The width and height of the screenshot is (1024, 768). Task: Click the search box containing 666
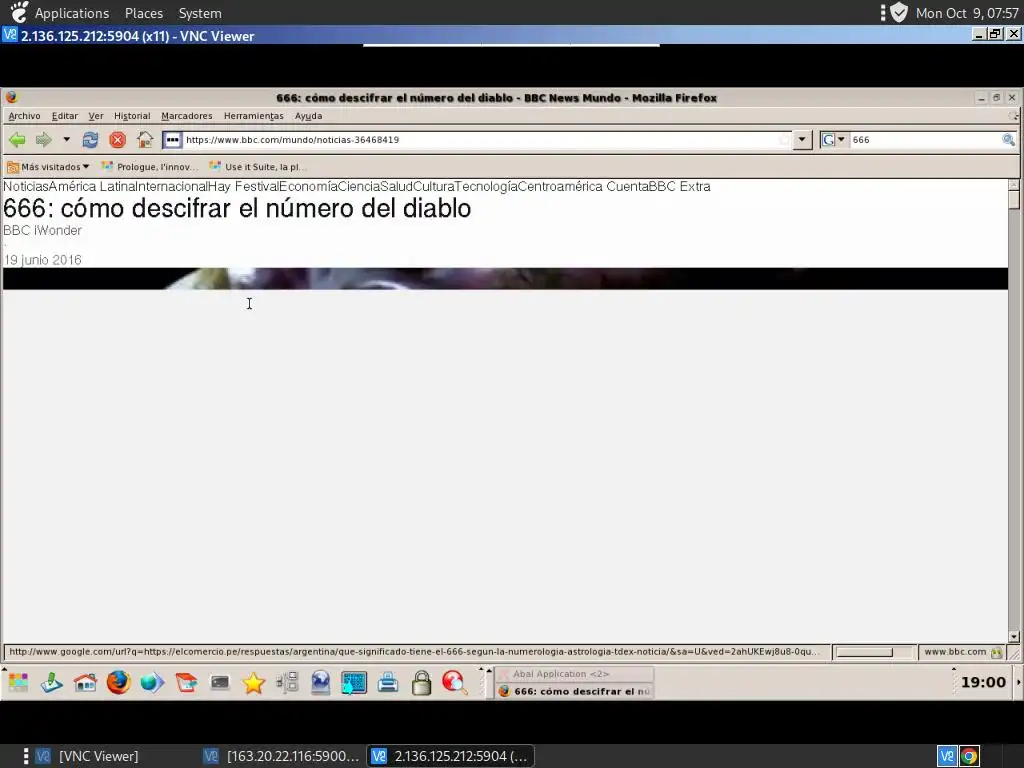pyautogui.click(x=925, y=140)
